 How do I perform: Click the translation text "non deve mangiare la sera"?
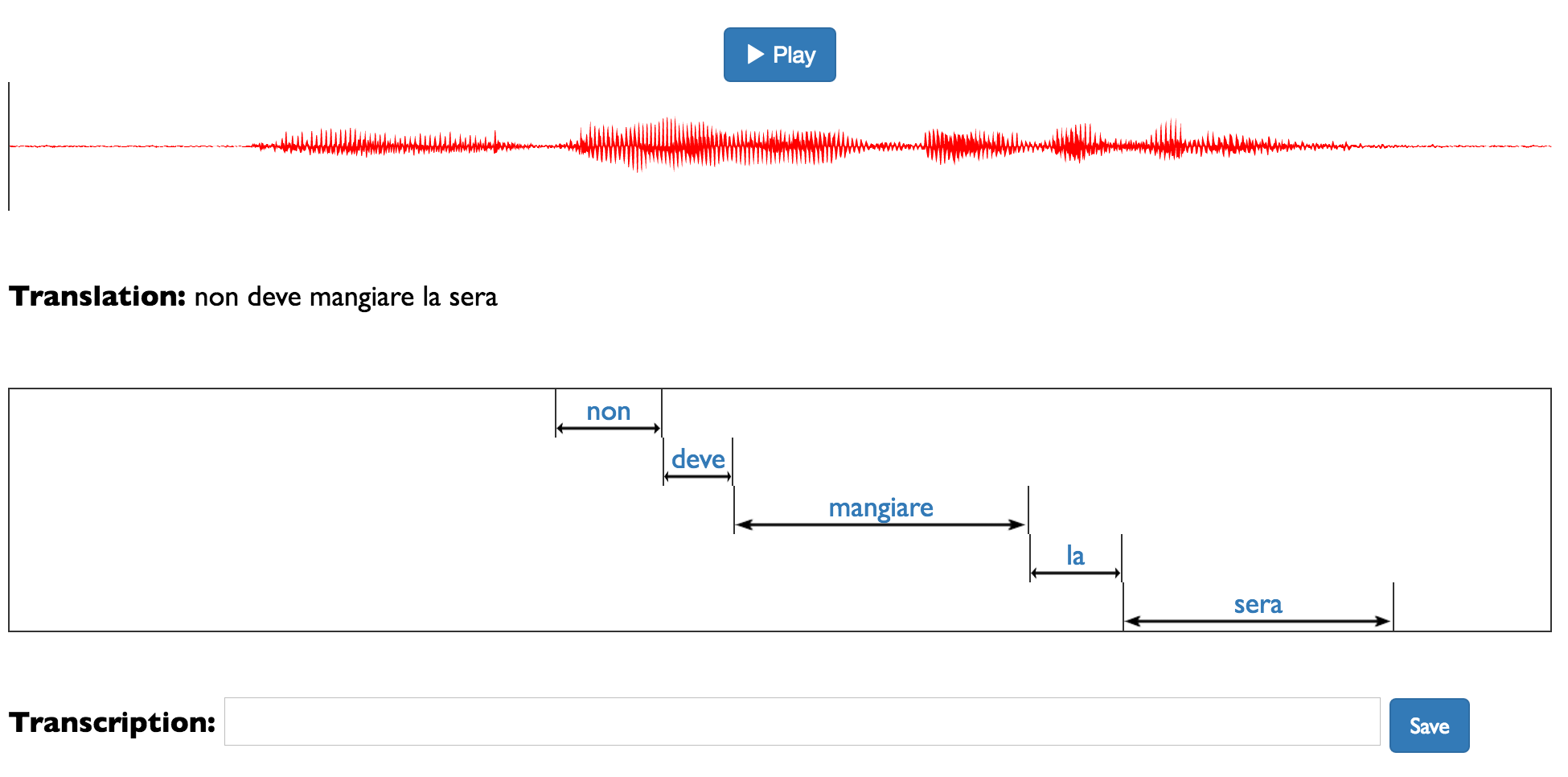pyautogui.click(x=346, y=297)
